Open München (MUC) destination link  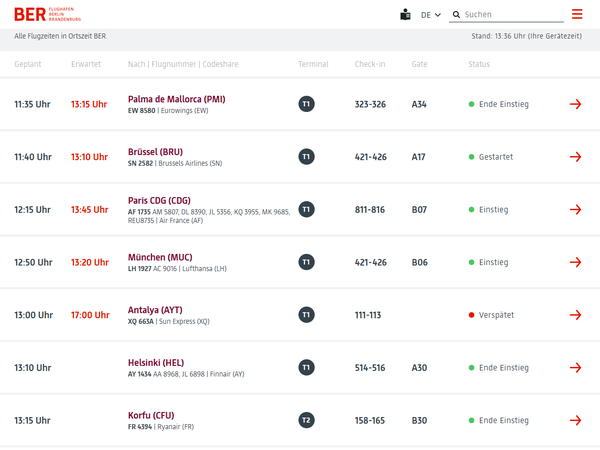tap(160, 257)
